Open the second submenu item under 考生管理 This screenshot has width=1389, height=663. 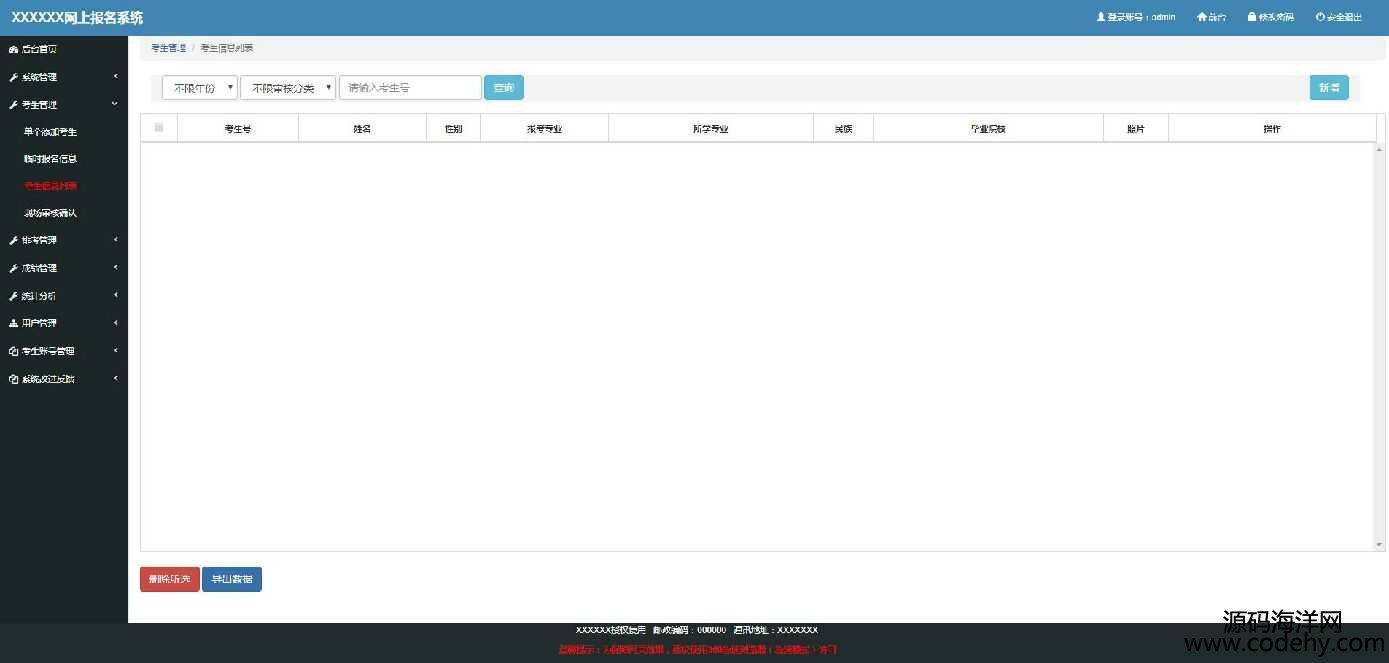[x=51, y=159]
